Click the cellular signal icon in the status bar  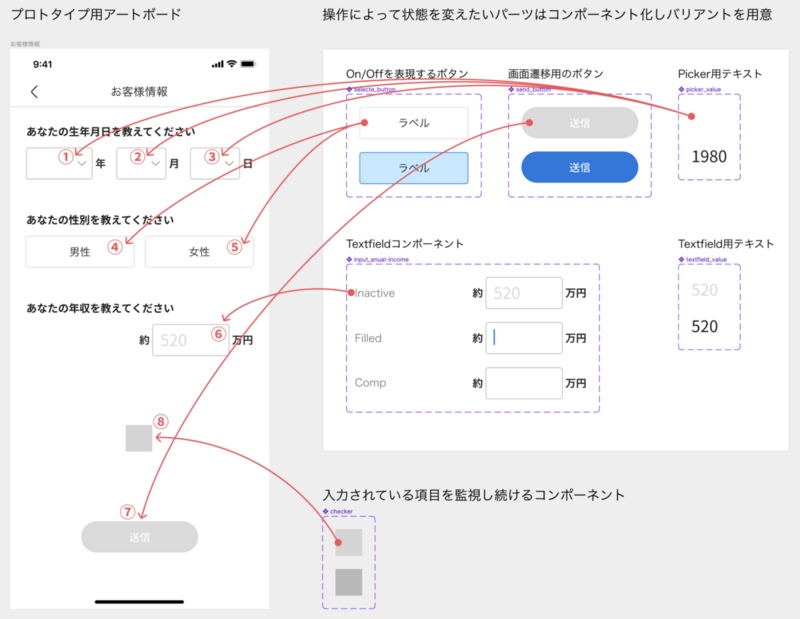click(x=217, y=64)
